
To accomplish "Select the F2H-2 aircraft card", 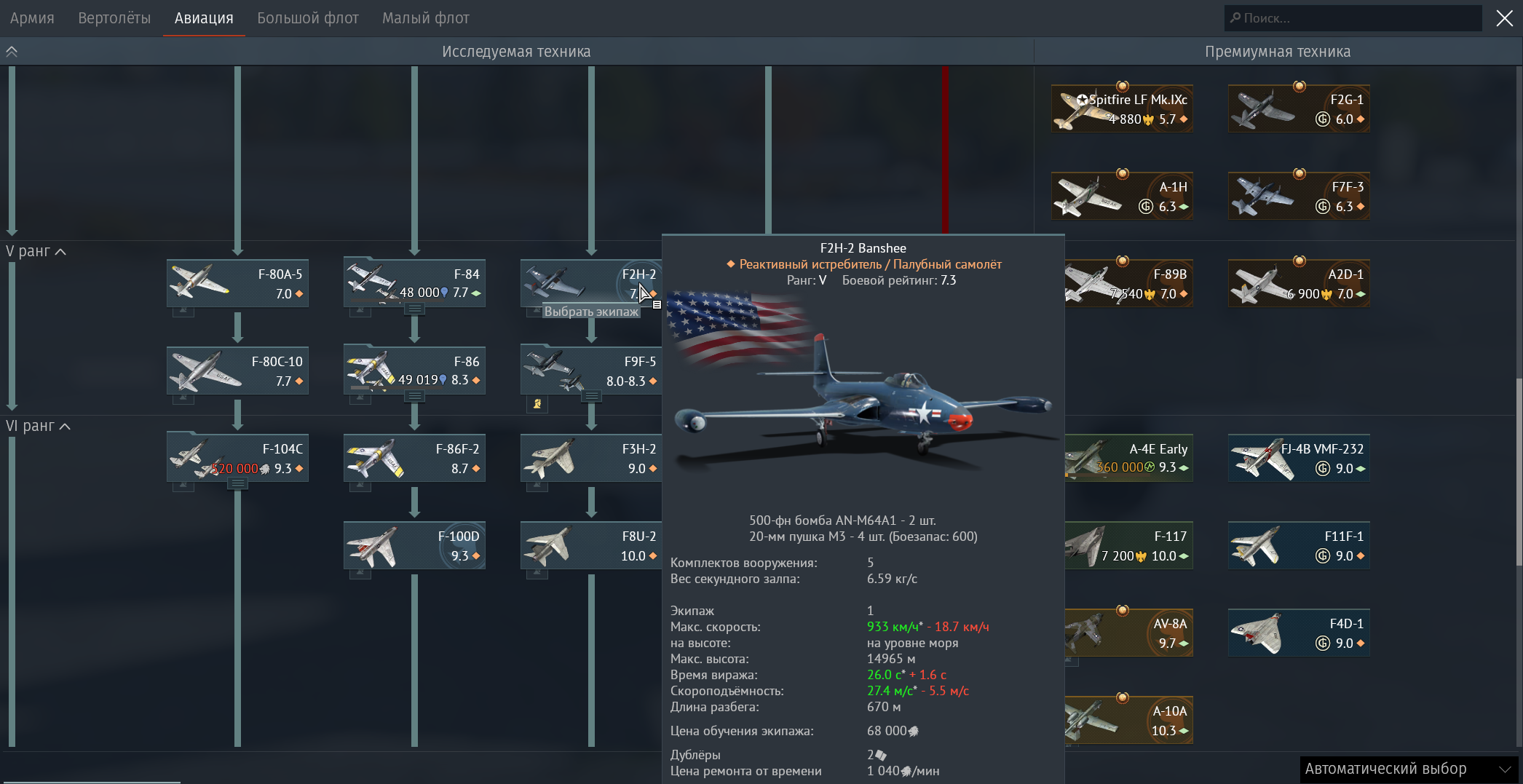I will 590,283.
